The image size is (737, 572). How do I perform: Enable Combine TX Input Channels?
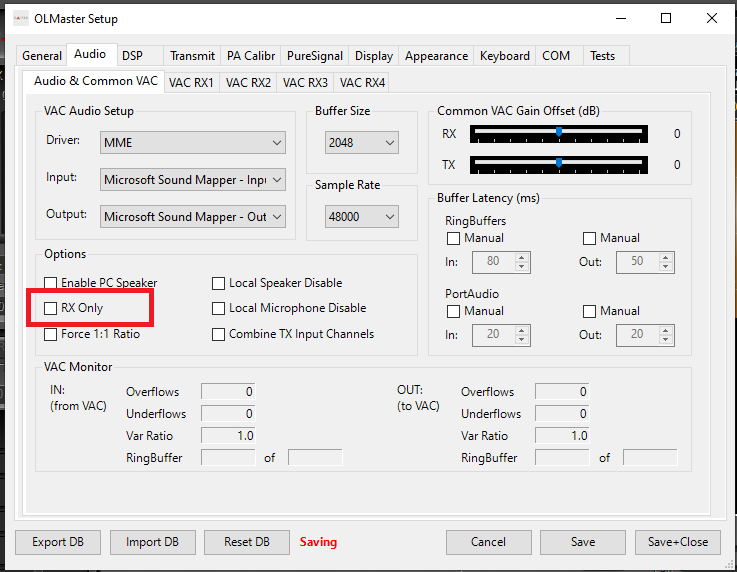click(x=219, y=335)
